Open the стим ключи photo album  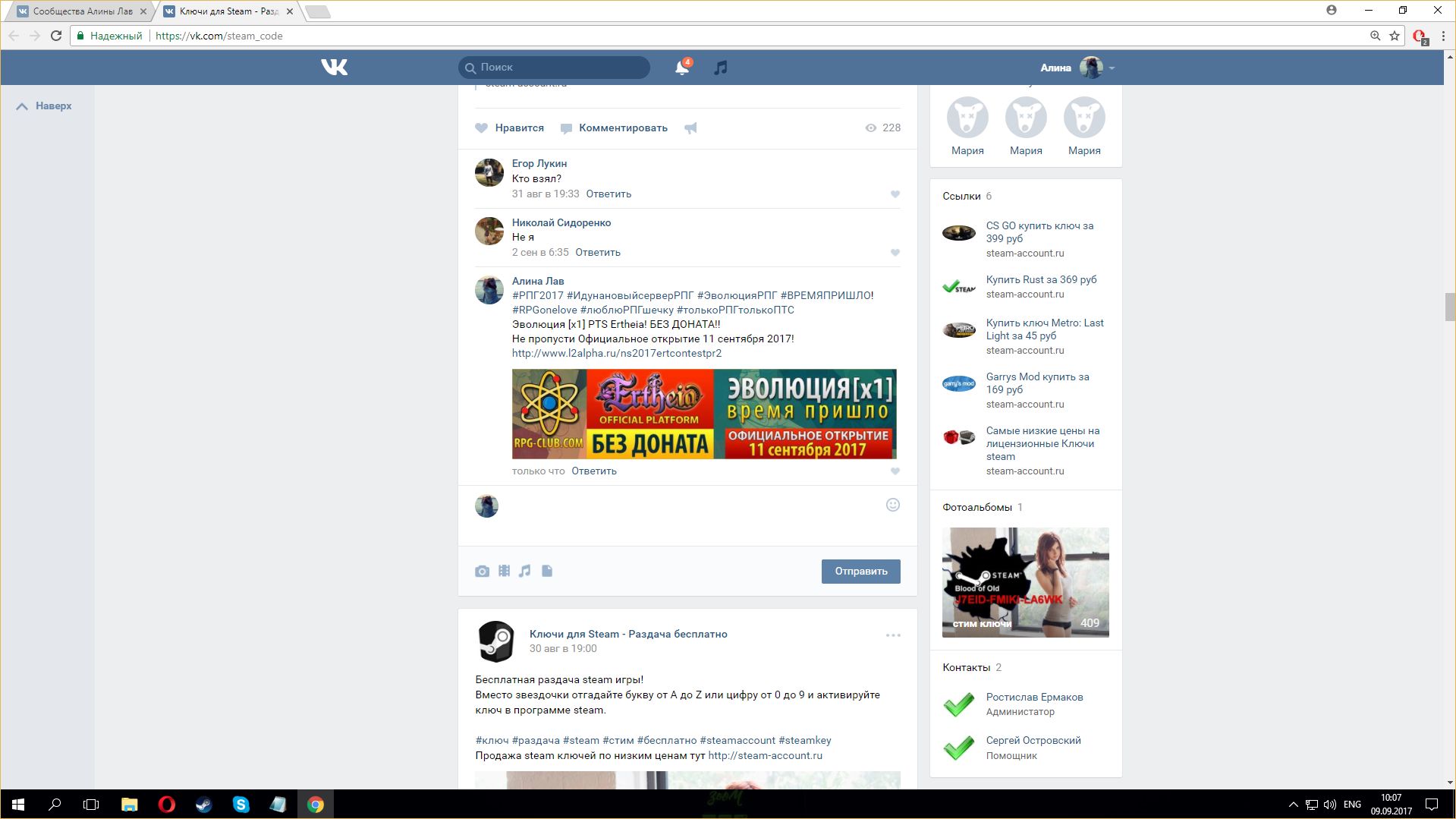1026,582
